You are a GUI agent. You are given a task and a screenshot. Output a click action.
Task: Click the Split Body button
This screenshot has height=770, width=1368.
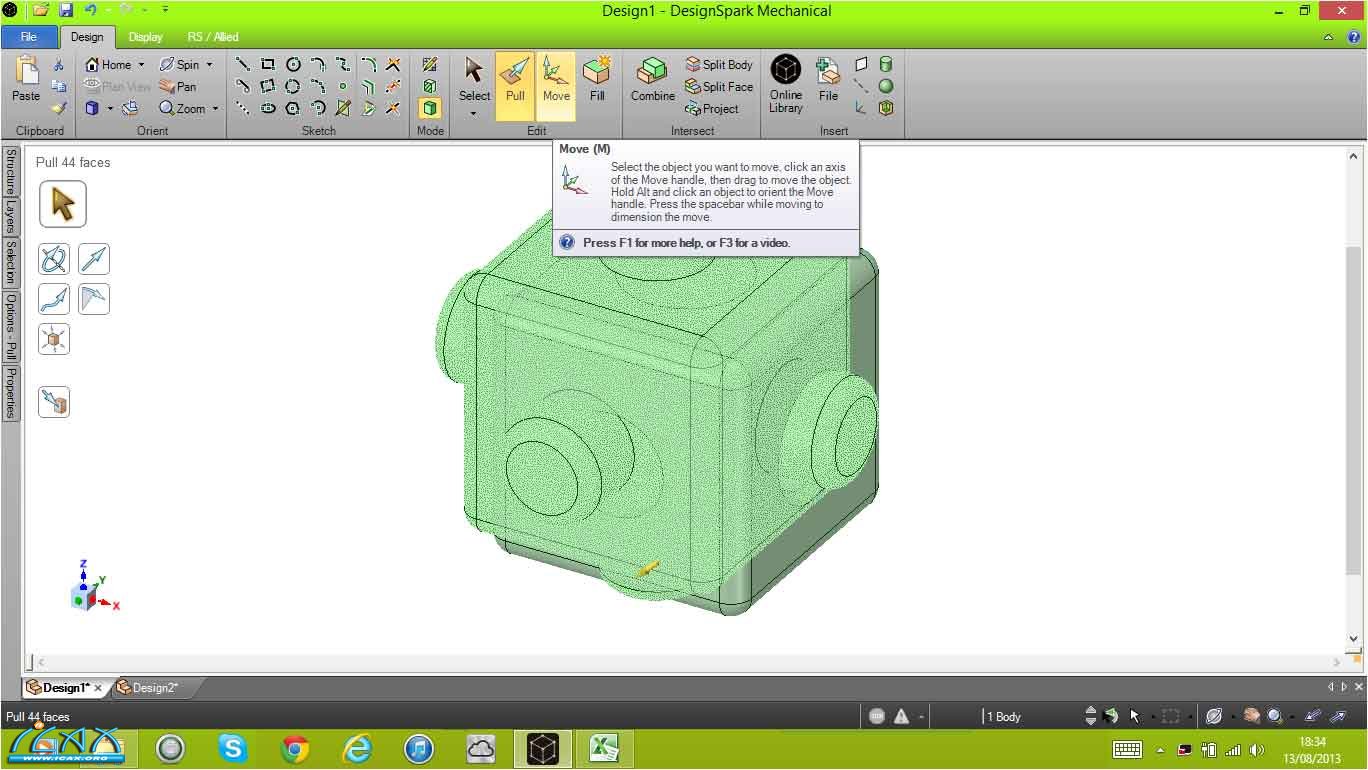[718, 65]
